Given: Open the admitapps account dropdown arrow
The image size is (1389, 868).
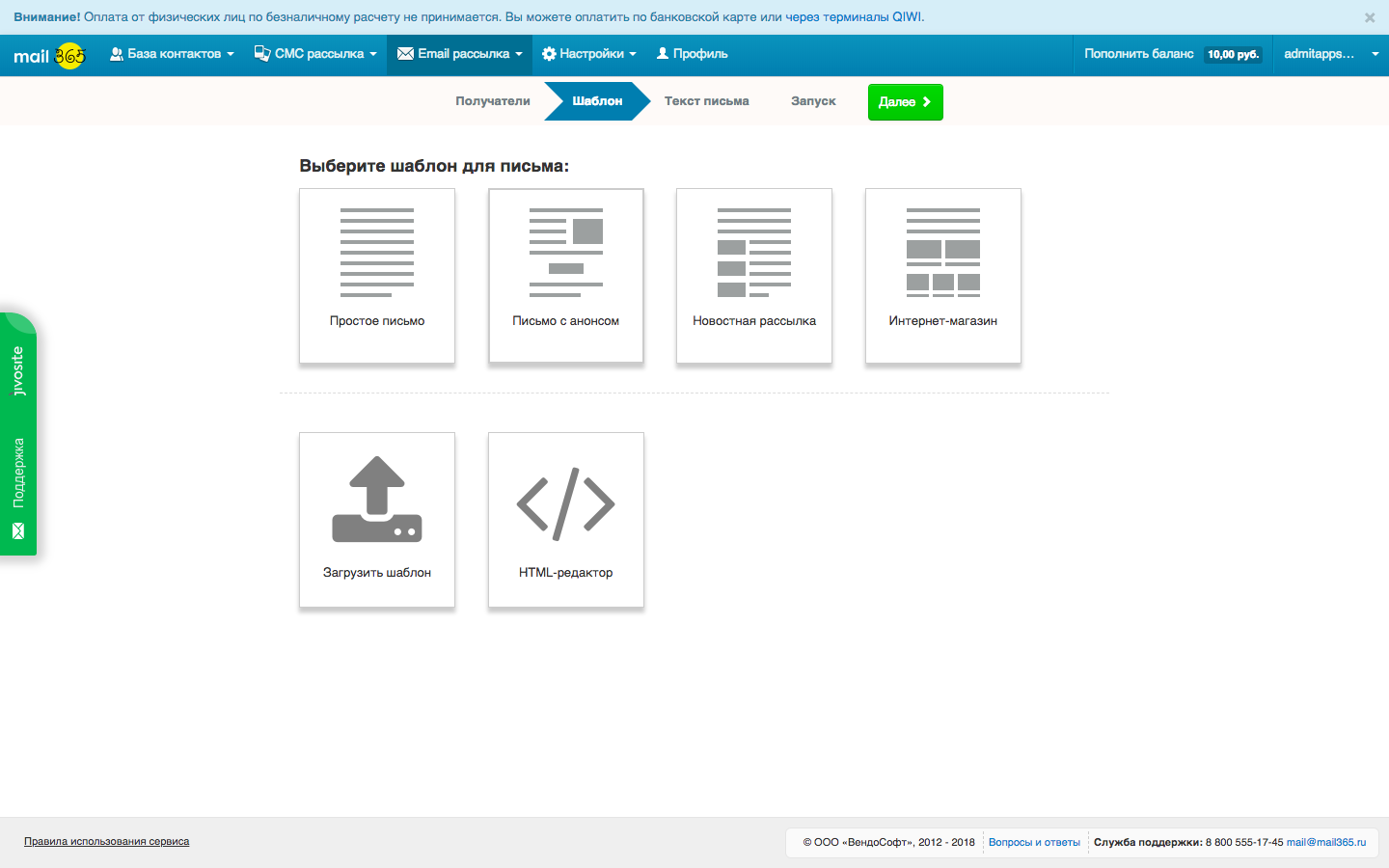Looking at the screenshot, I should [1375, 55].
